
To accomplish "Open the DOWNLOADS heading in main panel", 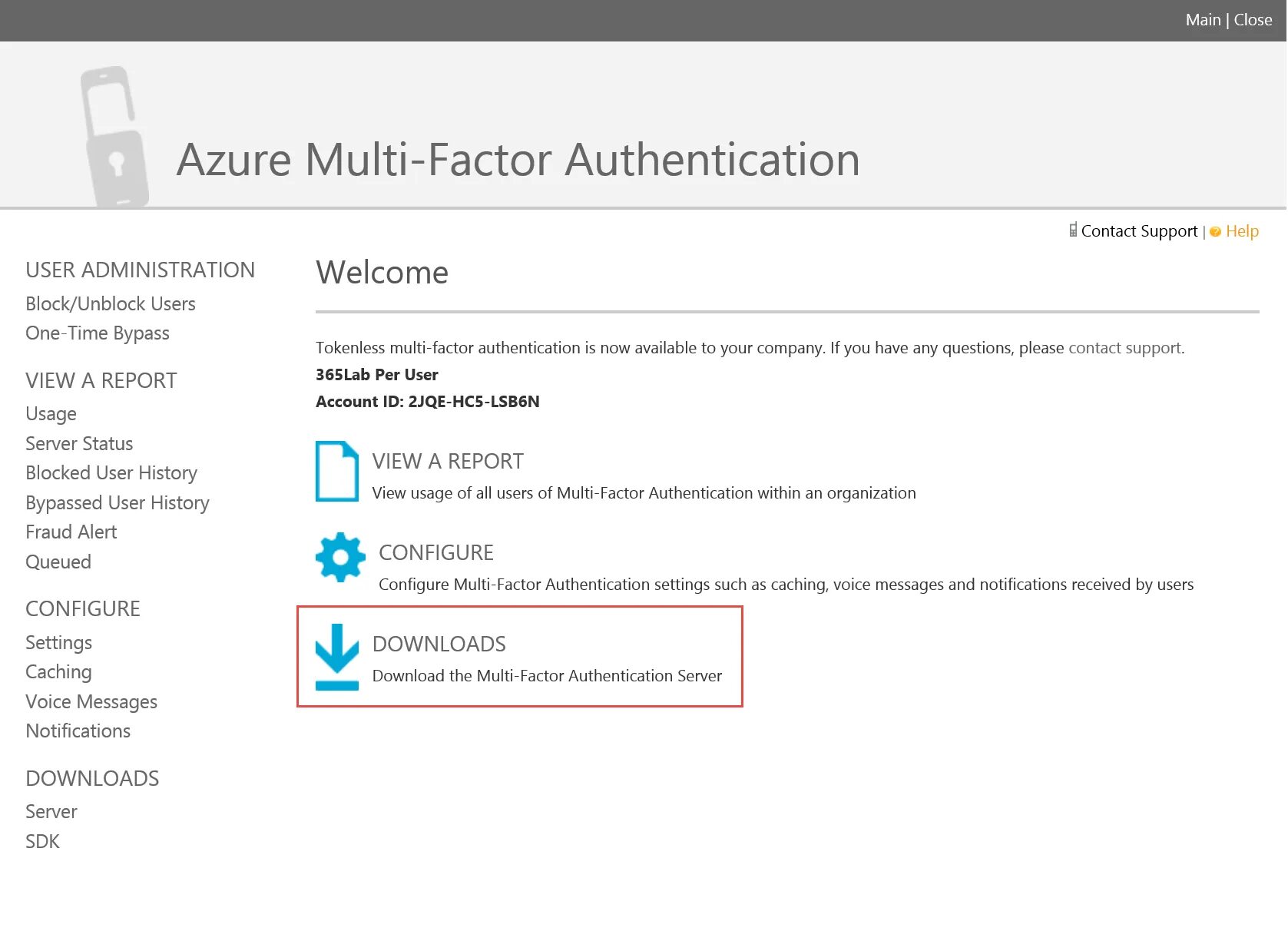I will pos(439,644).
